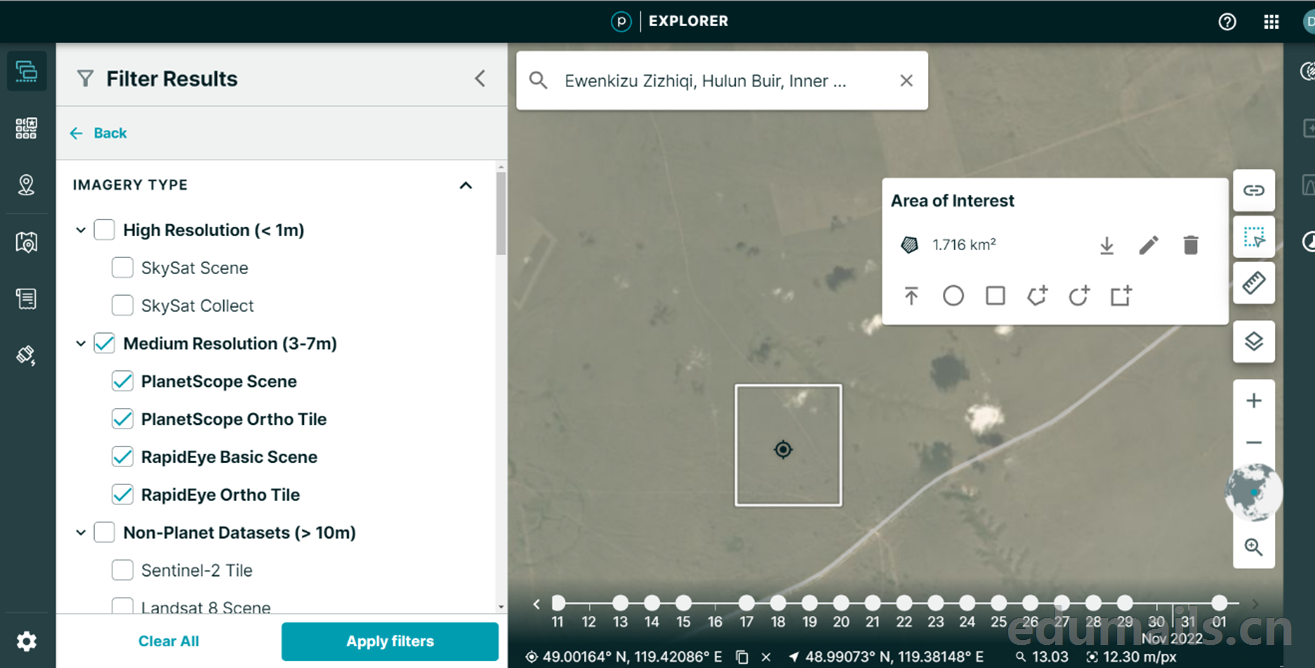
Task: Open the apps grid menu
Action: (x=1271, y=22)
